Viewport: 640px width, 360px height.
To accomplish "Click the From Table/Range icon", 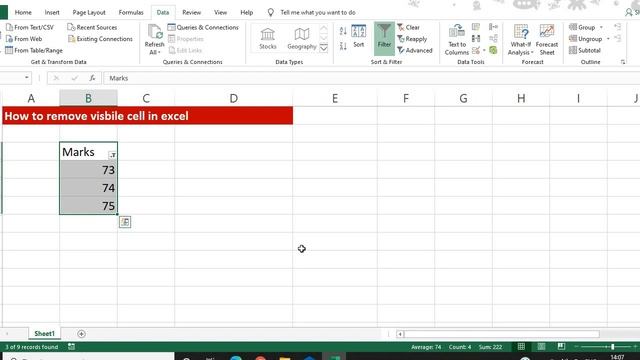I will (x=9, y=50).
